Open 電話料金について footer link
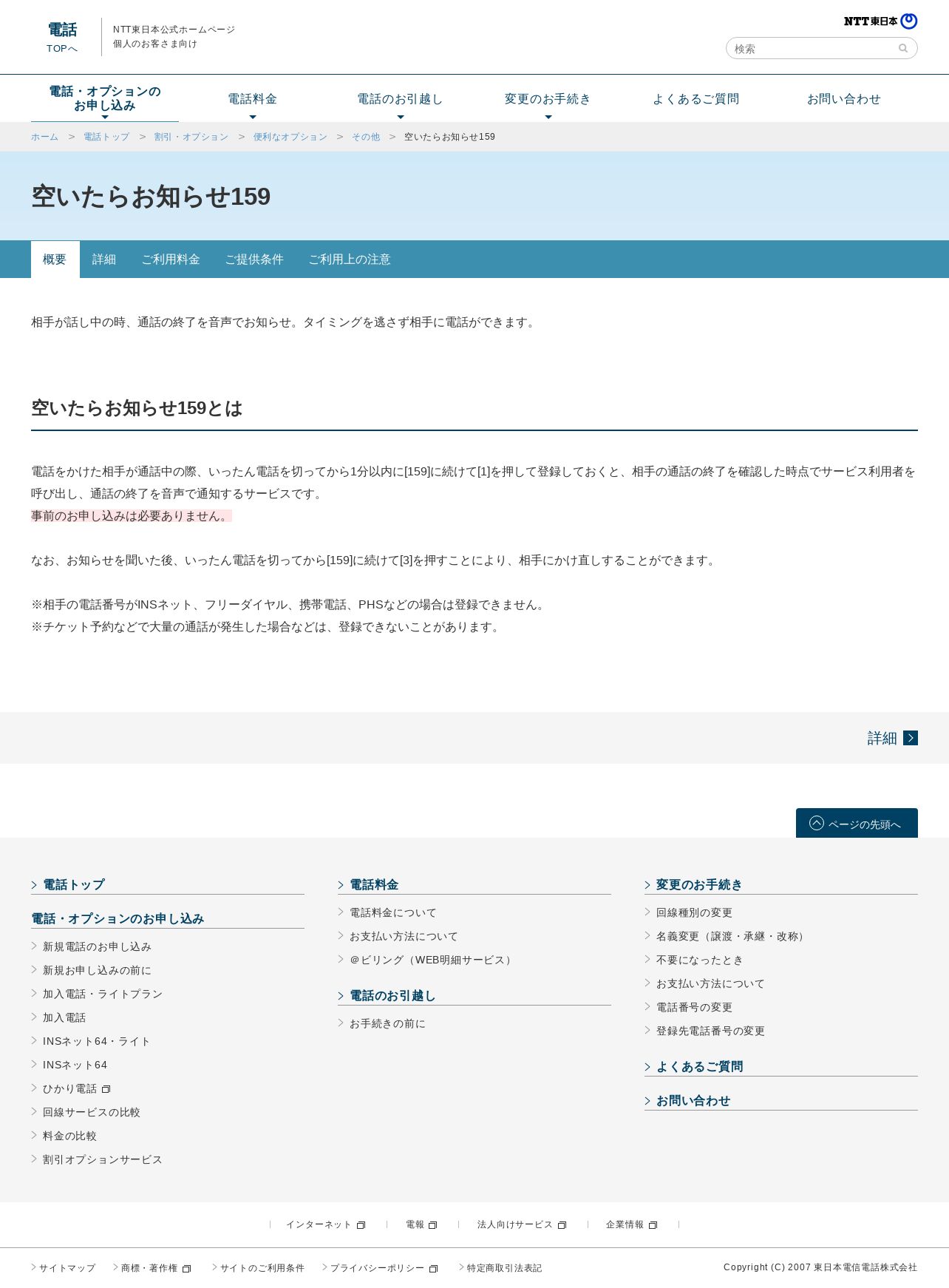The width and height of the screenshot is (949, 1288). [393, 912]
